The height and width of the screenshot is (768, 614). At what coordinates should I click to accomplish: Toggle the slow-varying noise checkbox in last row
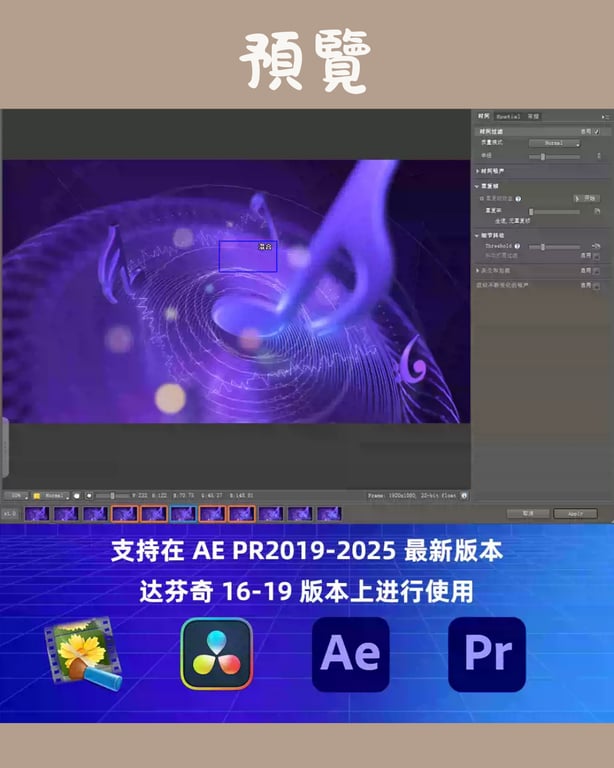(596, 286)
